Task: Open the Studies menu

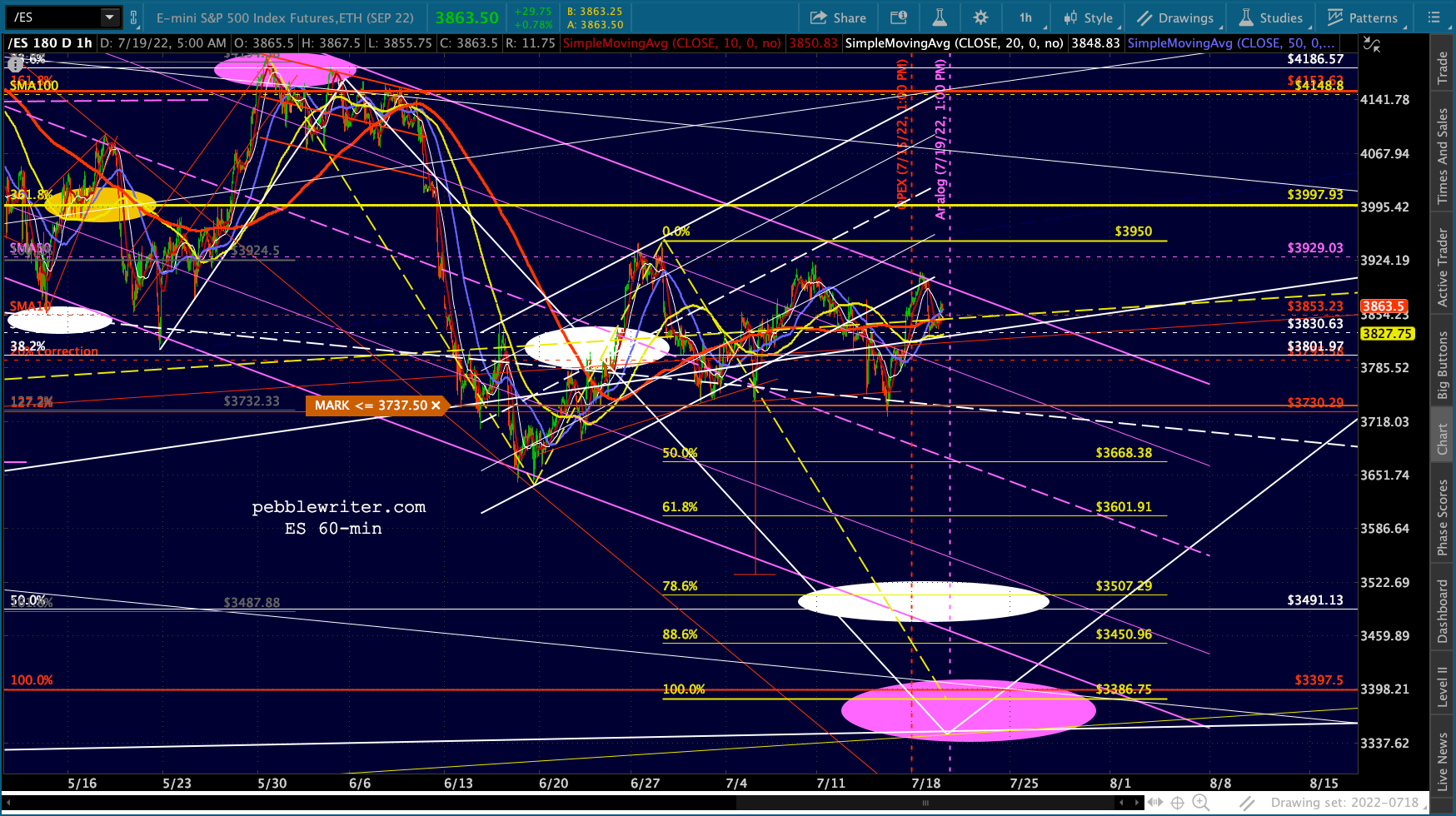Action: 1271,17
